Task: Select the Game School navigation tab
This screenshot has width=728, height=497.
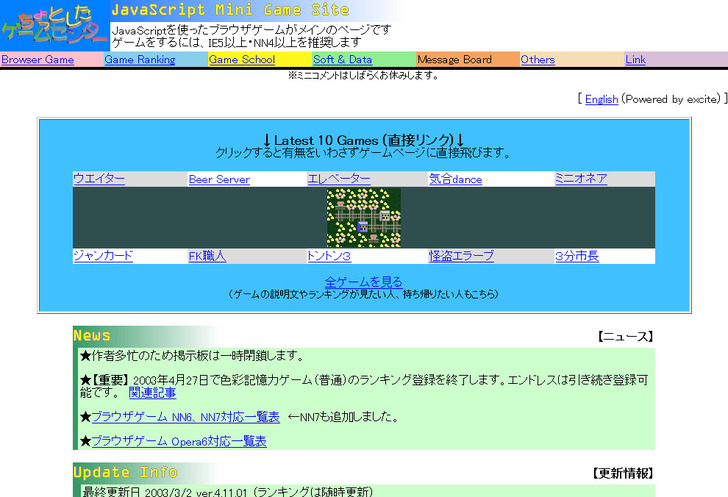Action: tap(242, 60)
